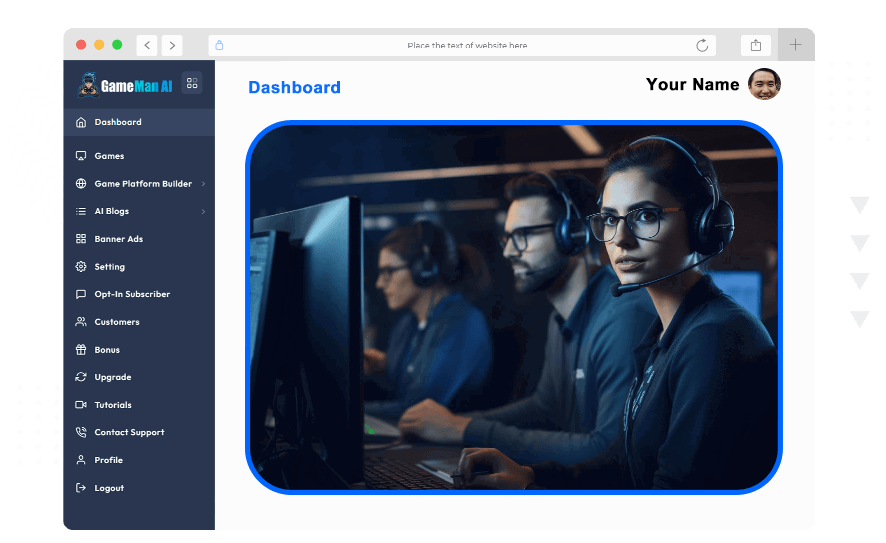Click the grid layout icon beside GameMan AI logo
The width and height of the screenshot is (886, 543).
pyautogui.click(x=192, y=84)
